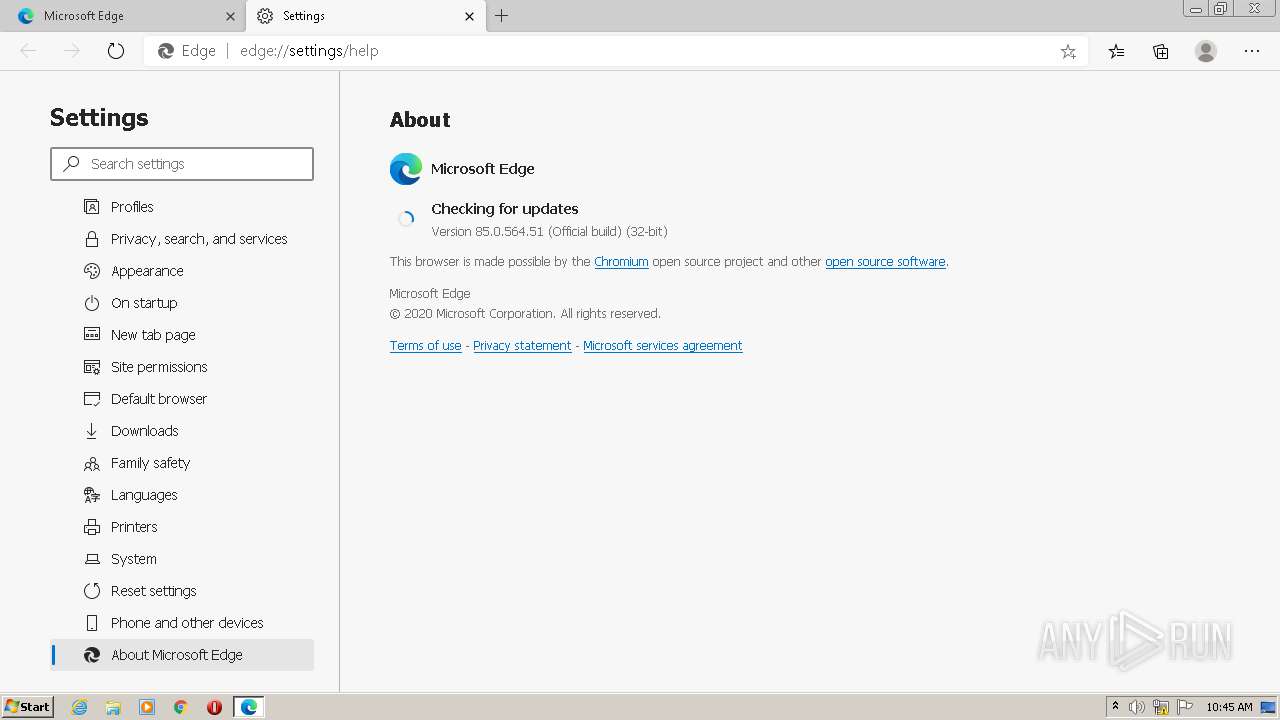Open Windows Media Player in taskbar
Viewport: 1280px width, 720px height.
[x=147, y=707]
